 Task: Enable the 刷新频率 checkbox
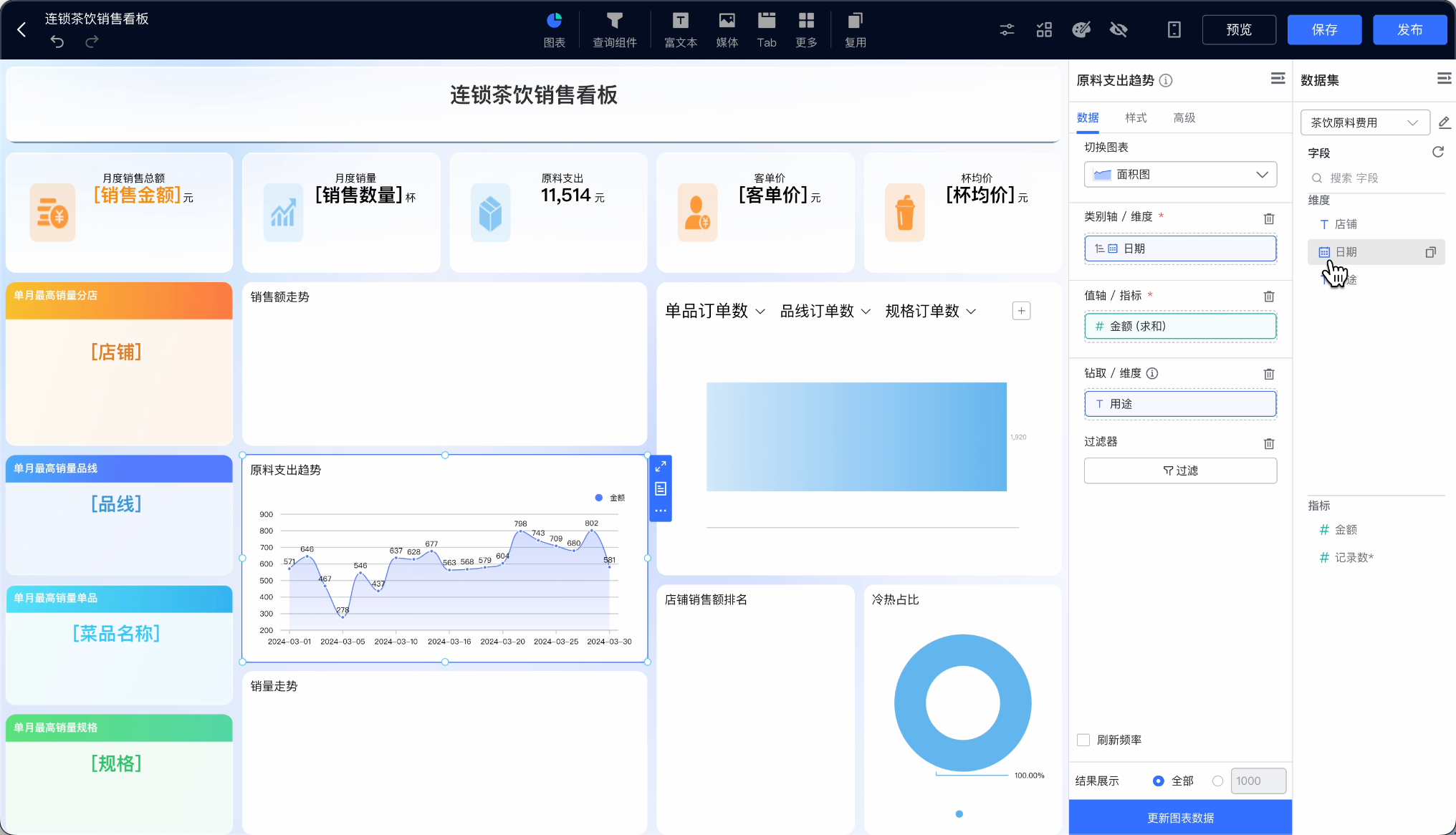(x=1083, y=740)
